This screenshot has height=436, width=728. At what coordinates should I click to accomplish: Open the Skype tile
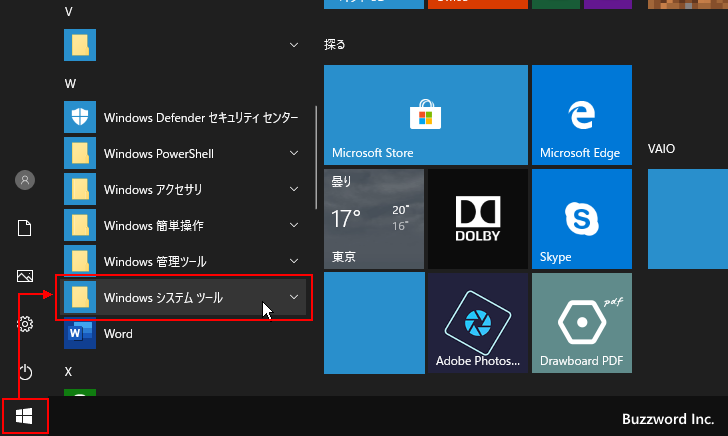point(582,219)
